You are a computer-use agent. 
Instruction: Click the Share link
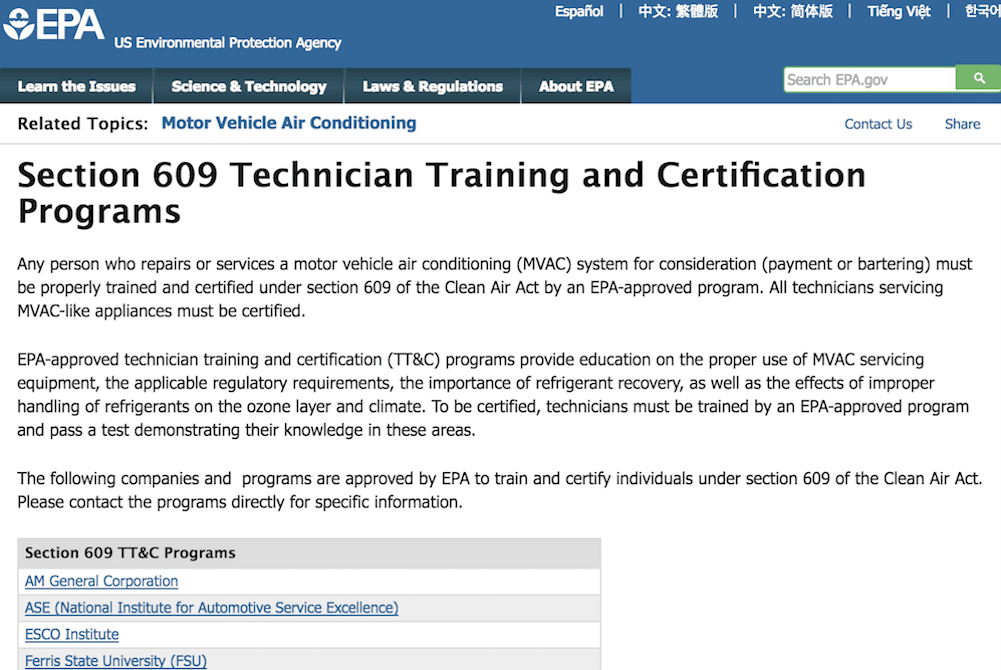(963, 124)
